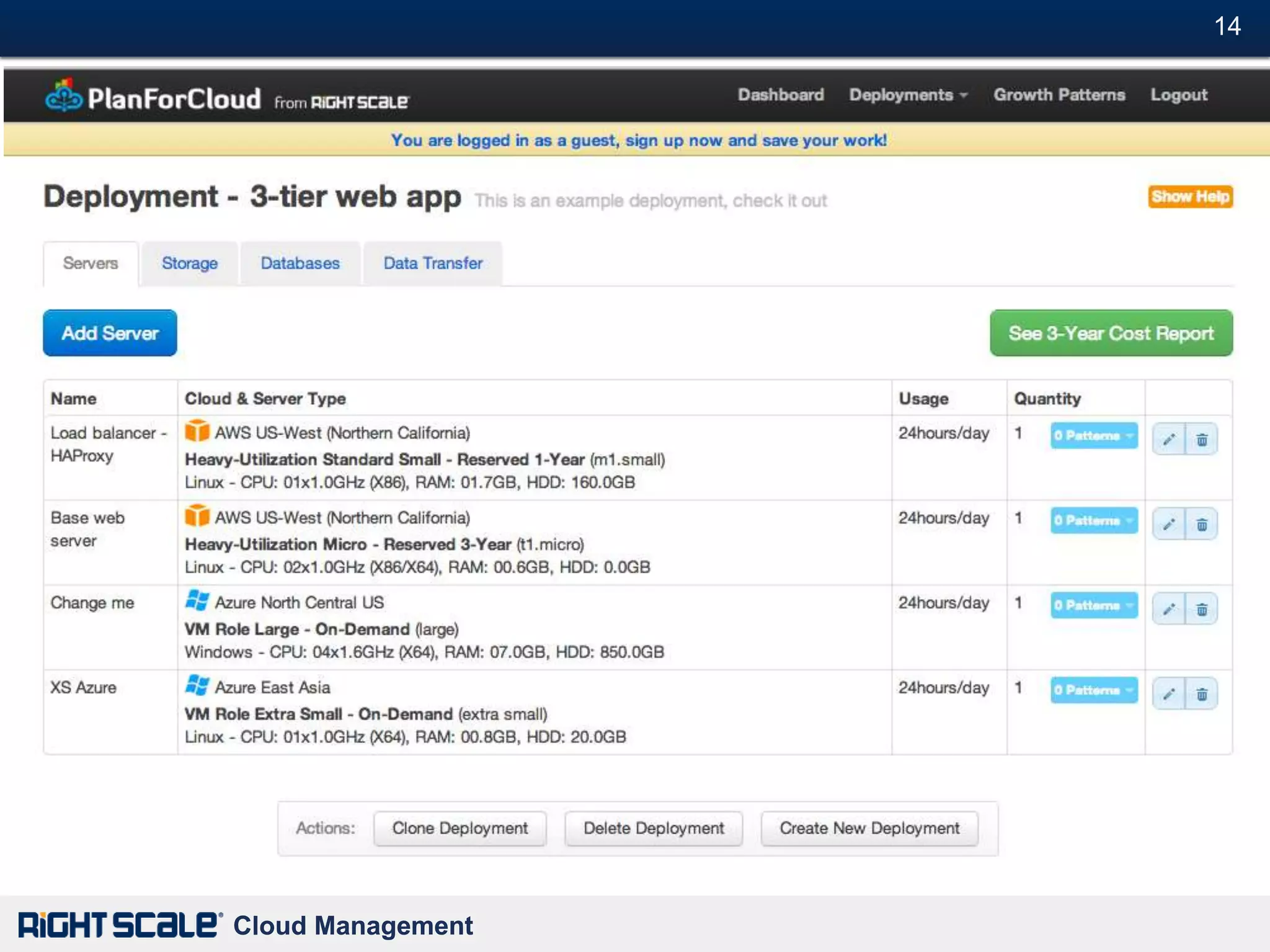Click trash icon for Base web server

[x=1202, y=525]
